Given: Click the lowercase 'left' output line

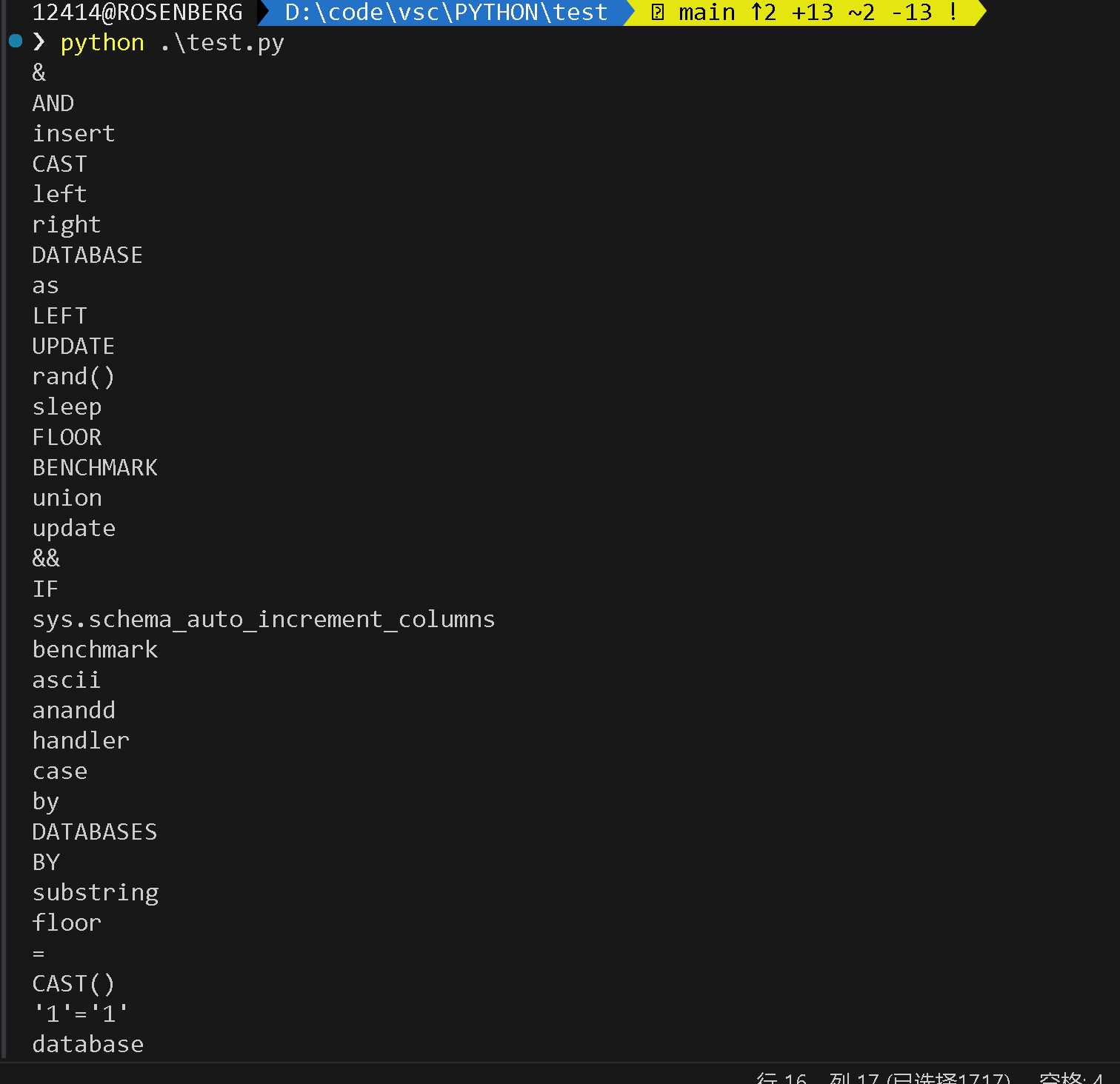Looking at the screenshot, I should pos(60,194).
